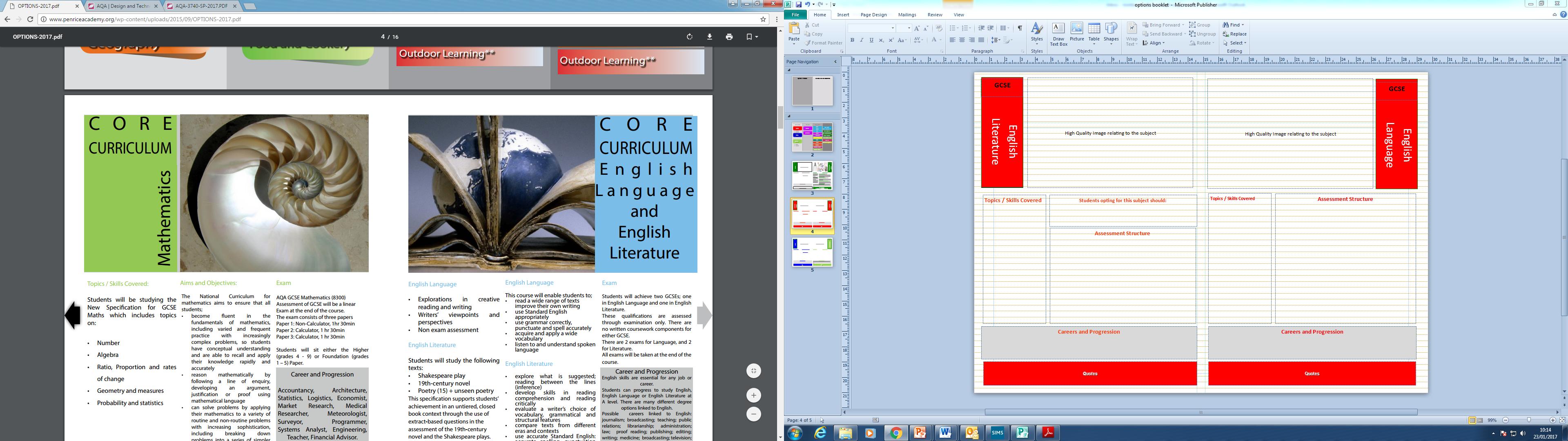
Task: Click the Save icon in Publisher
Action: point(799,5)
